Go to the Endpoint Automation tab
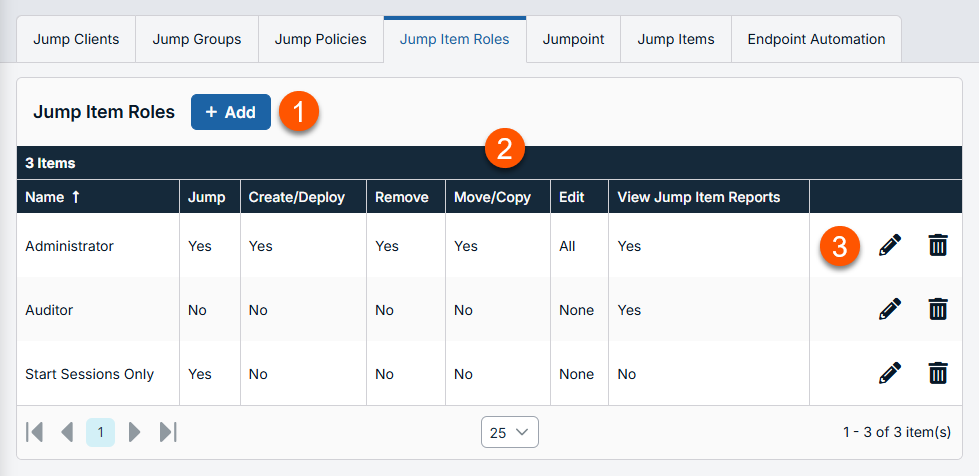Viewport: 979px width, 476px height. tap(816, 40)
